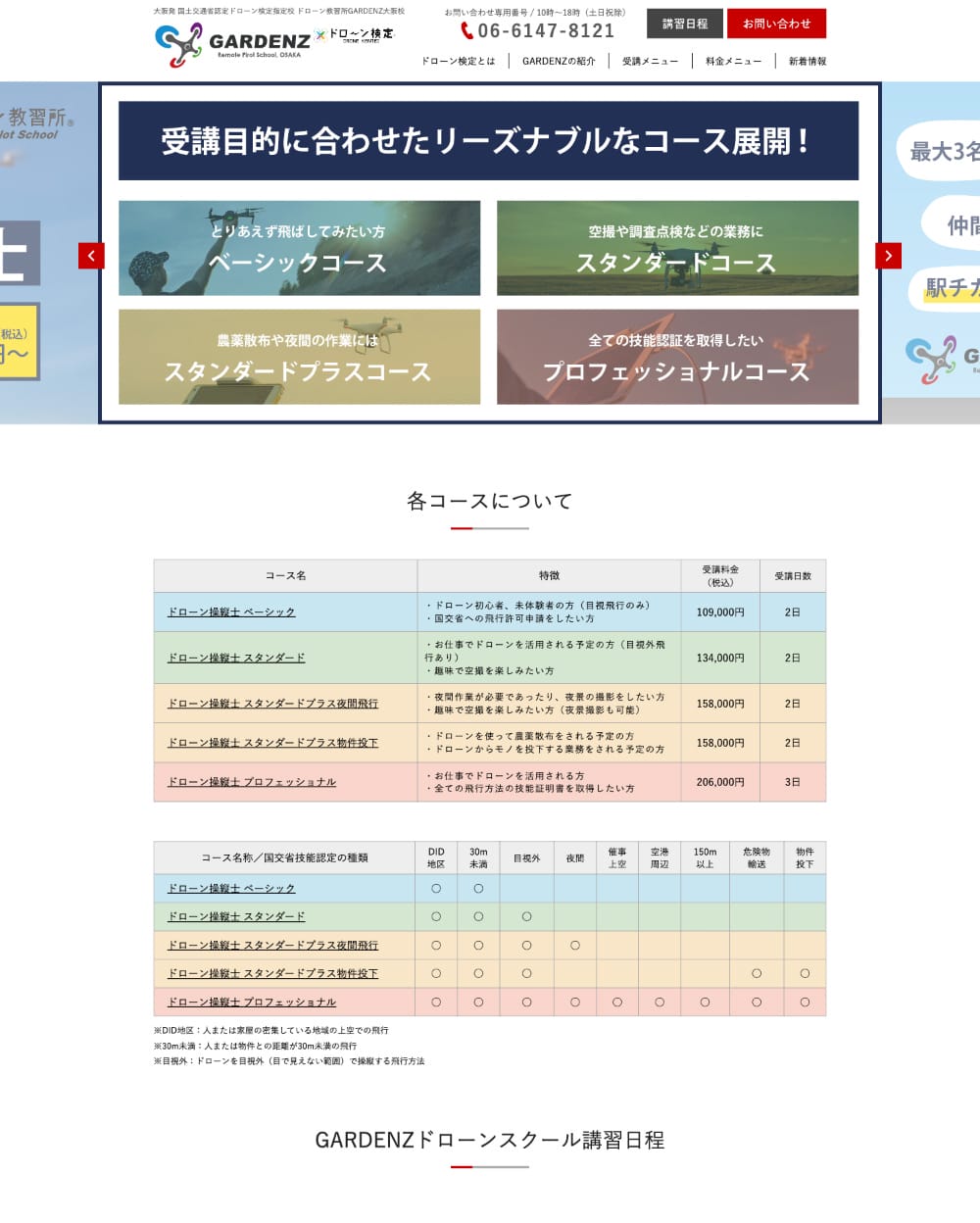Open GARDENZの紹介 menu item
Screen dimensions: 980x1223
559,61
